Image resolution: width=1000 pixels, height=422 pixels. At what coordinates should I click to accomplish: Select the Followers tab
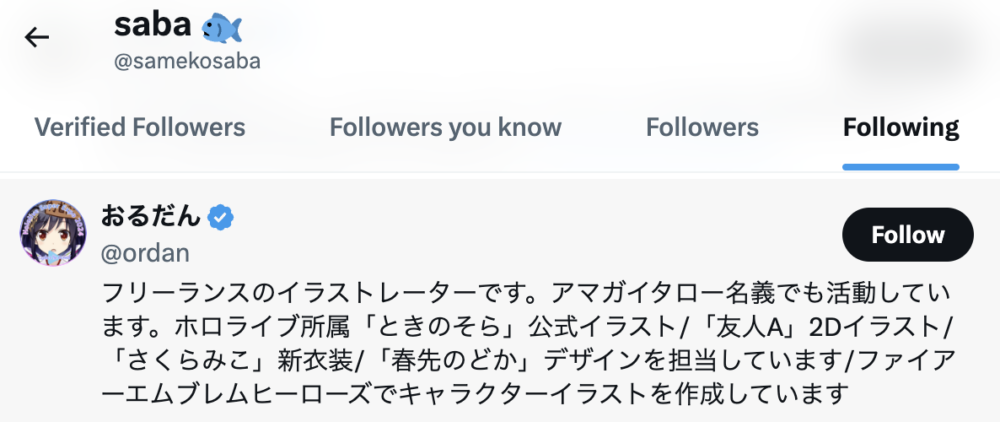(x=702, y=128)
